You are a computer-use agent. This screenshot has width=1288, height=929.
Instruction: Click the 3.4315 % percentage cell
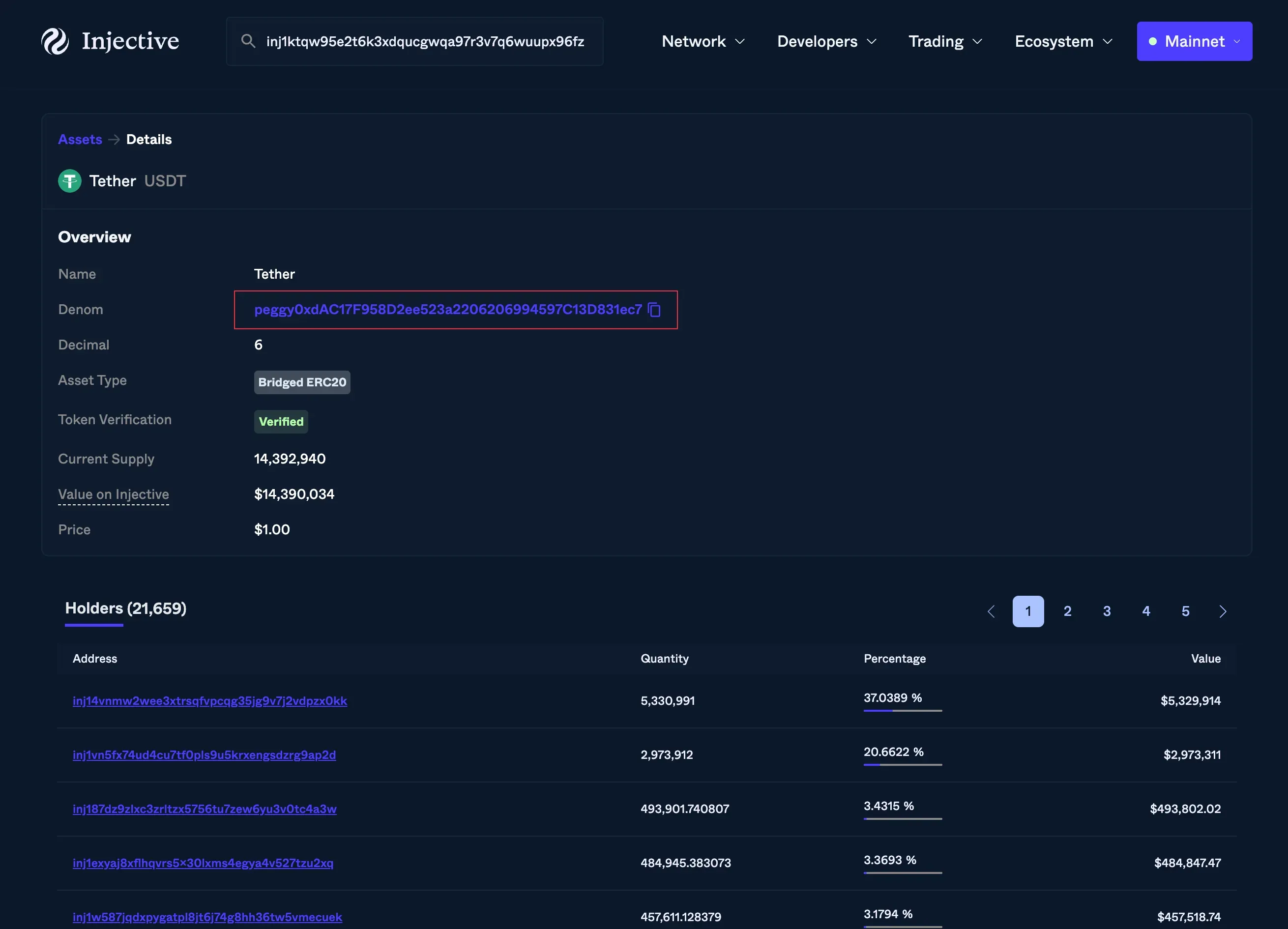pyautogui.click(x=889, y=806)
